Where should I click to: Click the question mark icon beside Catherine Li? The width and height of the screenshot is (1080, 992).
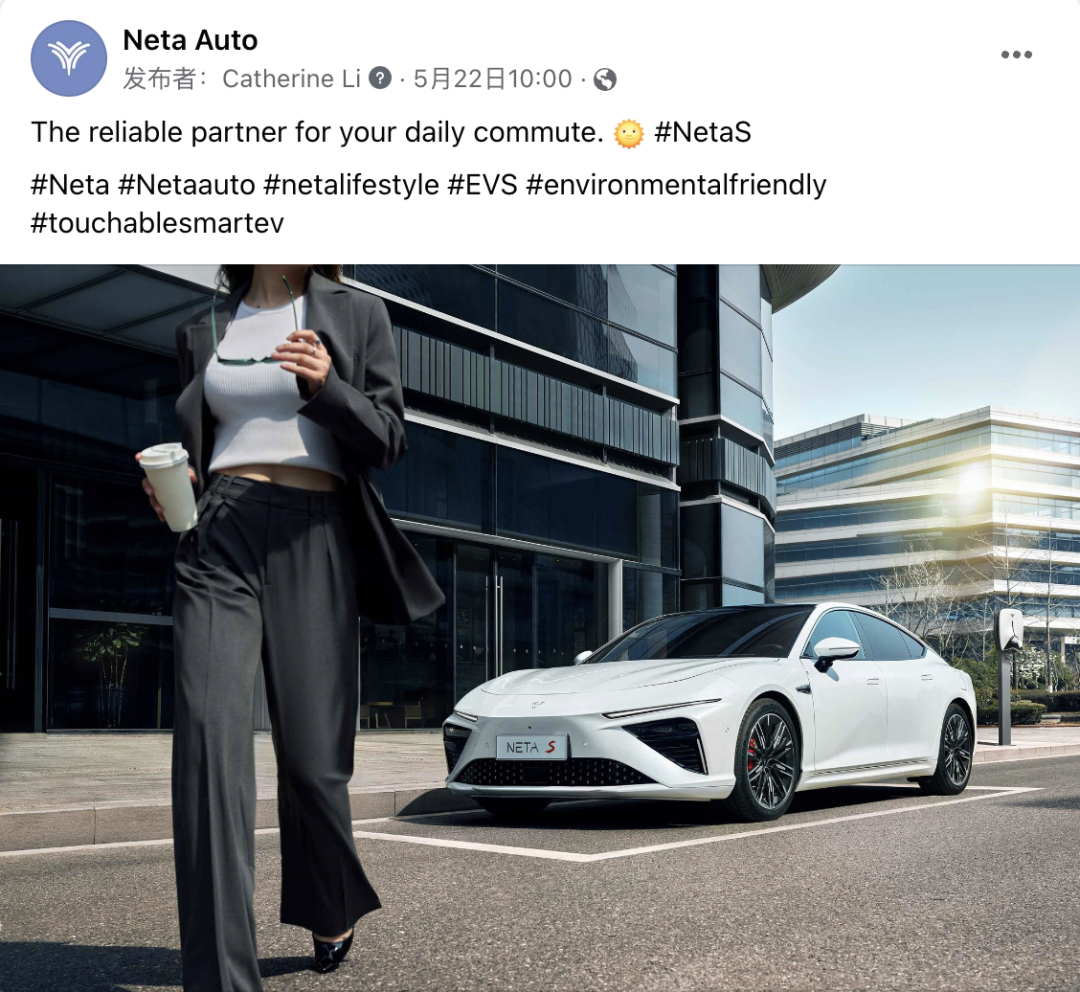tap(380, 79)
